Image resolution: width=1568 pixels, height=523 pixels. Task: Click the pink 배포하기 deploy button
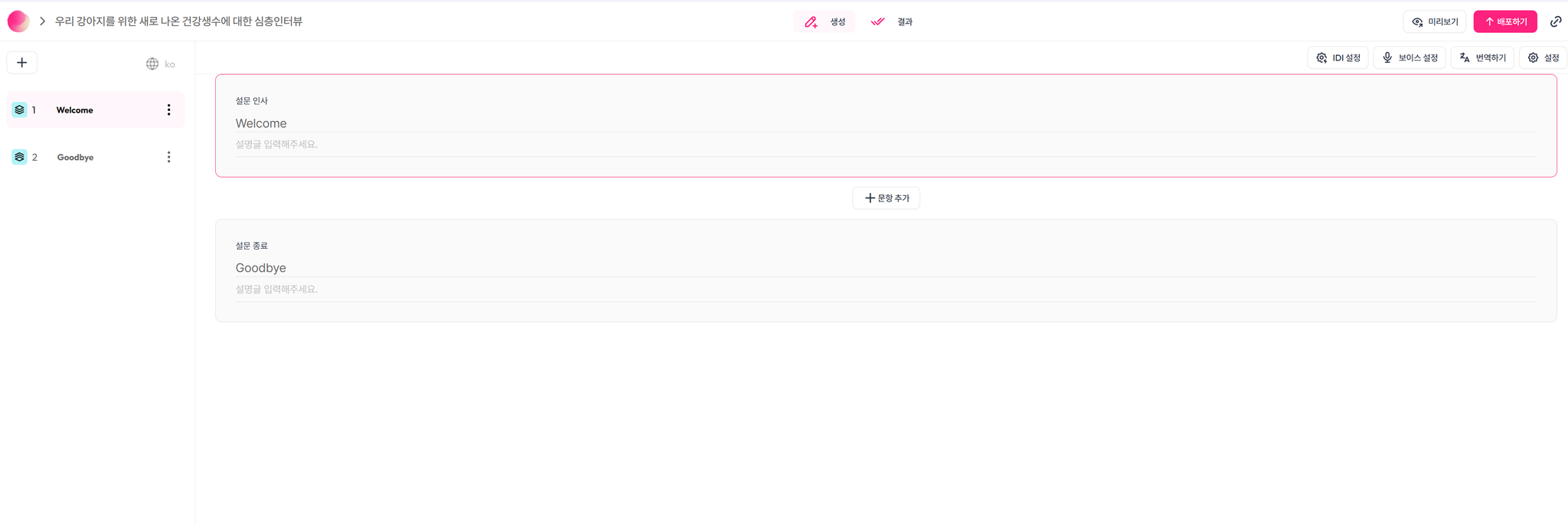pyautogui.click(x=1505, y=21)
